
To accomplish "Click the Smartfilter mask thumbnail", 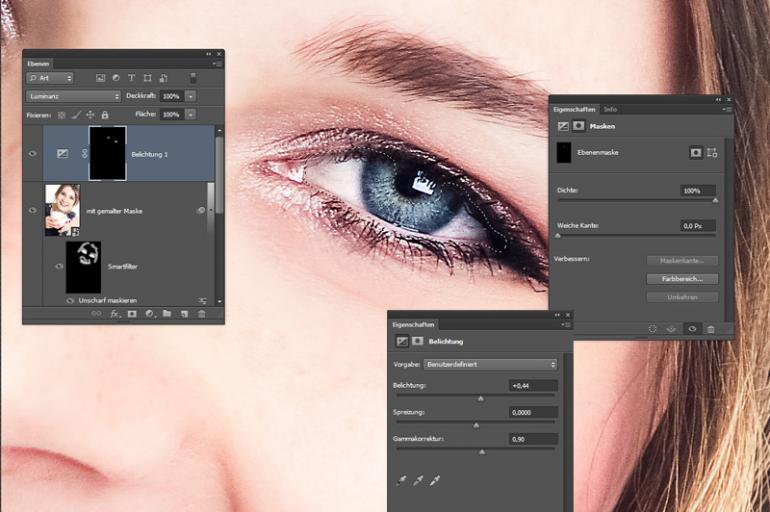I will point(83,267).
